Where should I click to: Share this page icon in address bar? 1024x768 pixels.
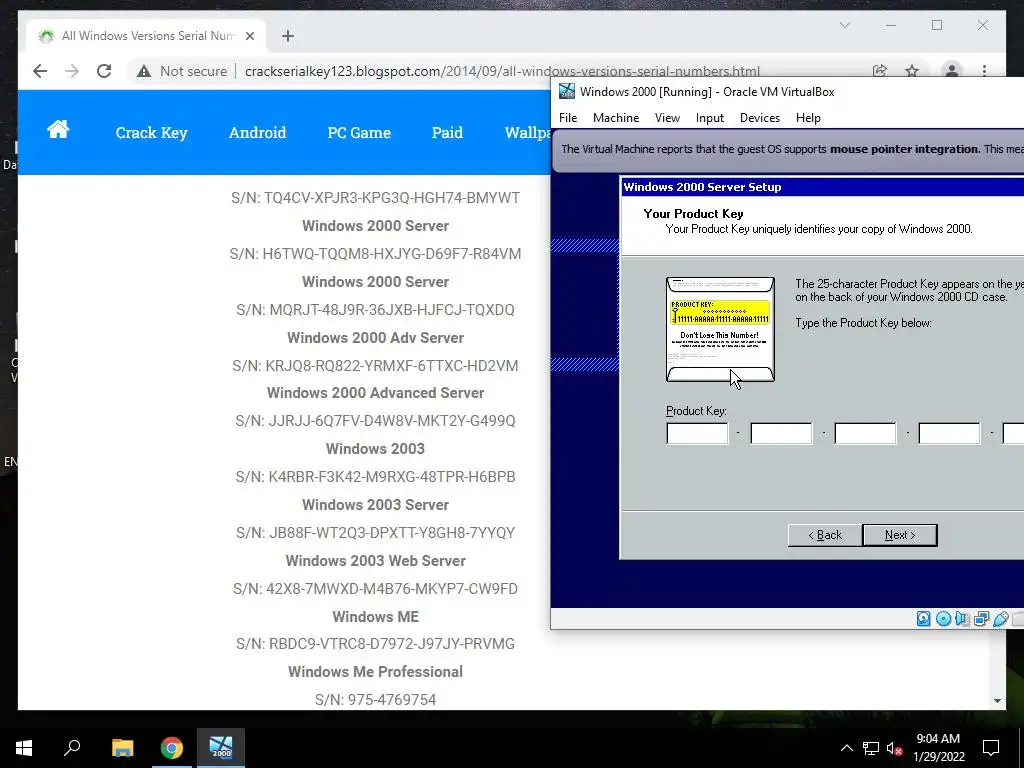click(x=880, y=71)
